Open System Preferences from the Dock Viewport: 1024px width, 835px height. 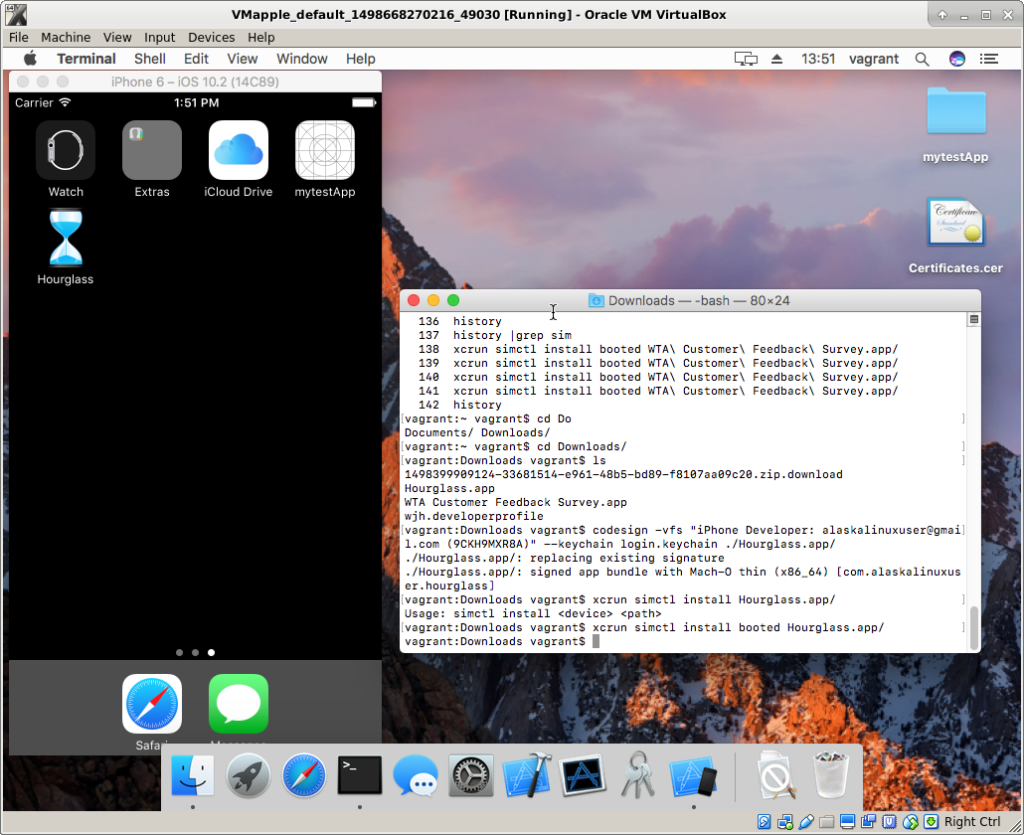click(x=471, y=775)
